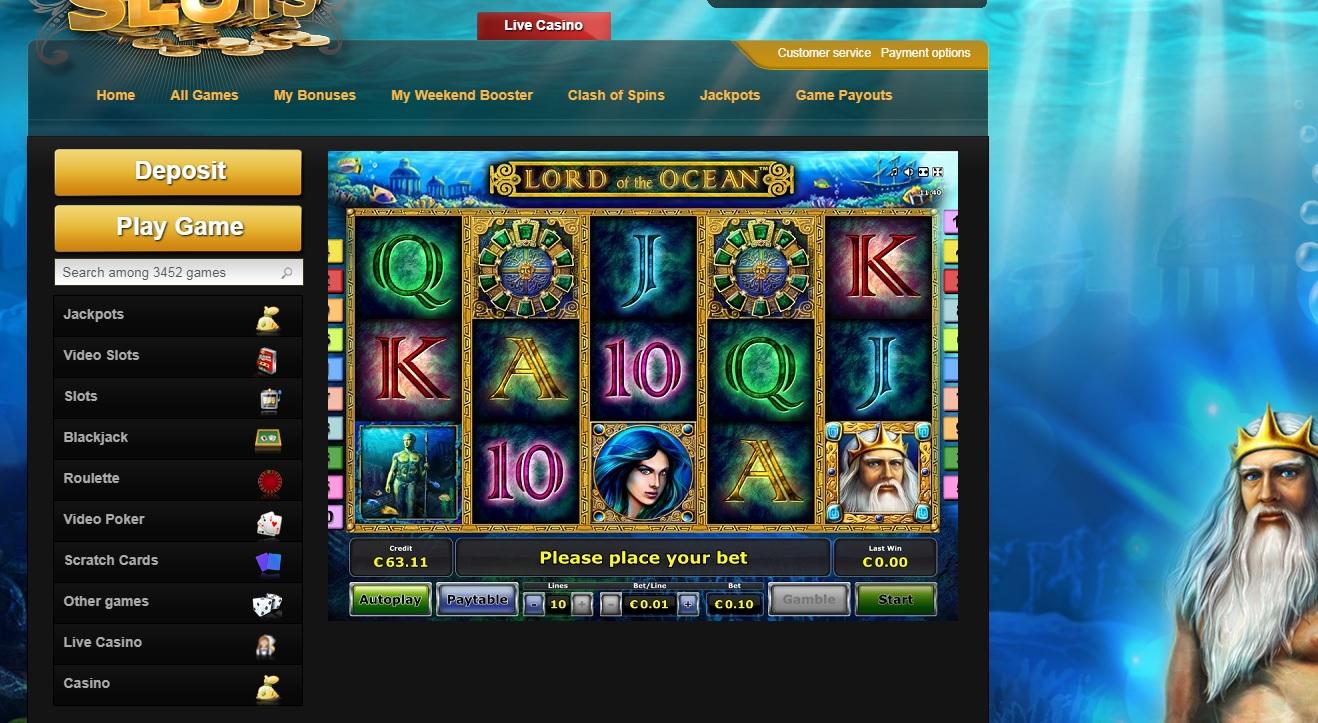
Task: Open the Paytable
Action: [x=477, y=599]
